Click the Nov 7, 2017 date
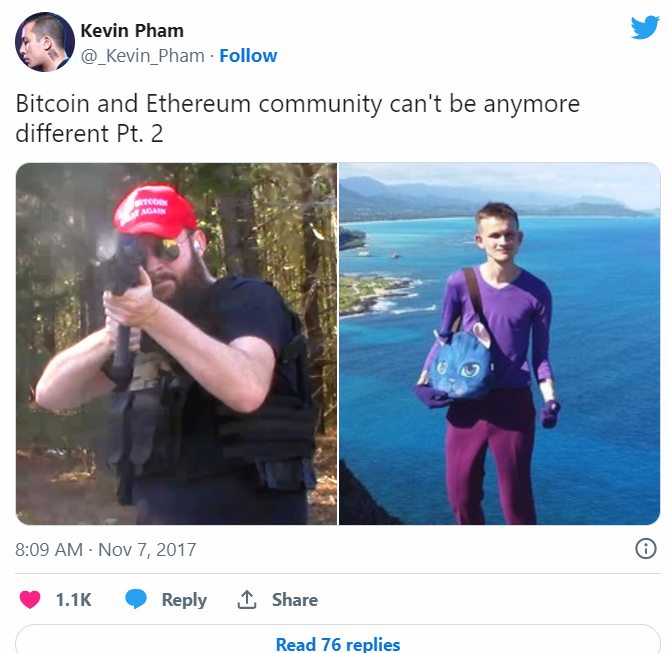Screen dimensions: 670x653 tap(147, 550)
